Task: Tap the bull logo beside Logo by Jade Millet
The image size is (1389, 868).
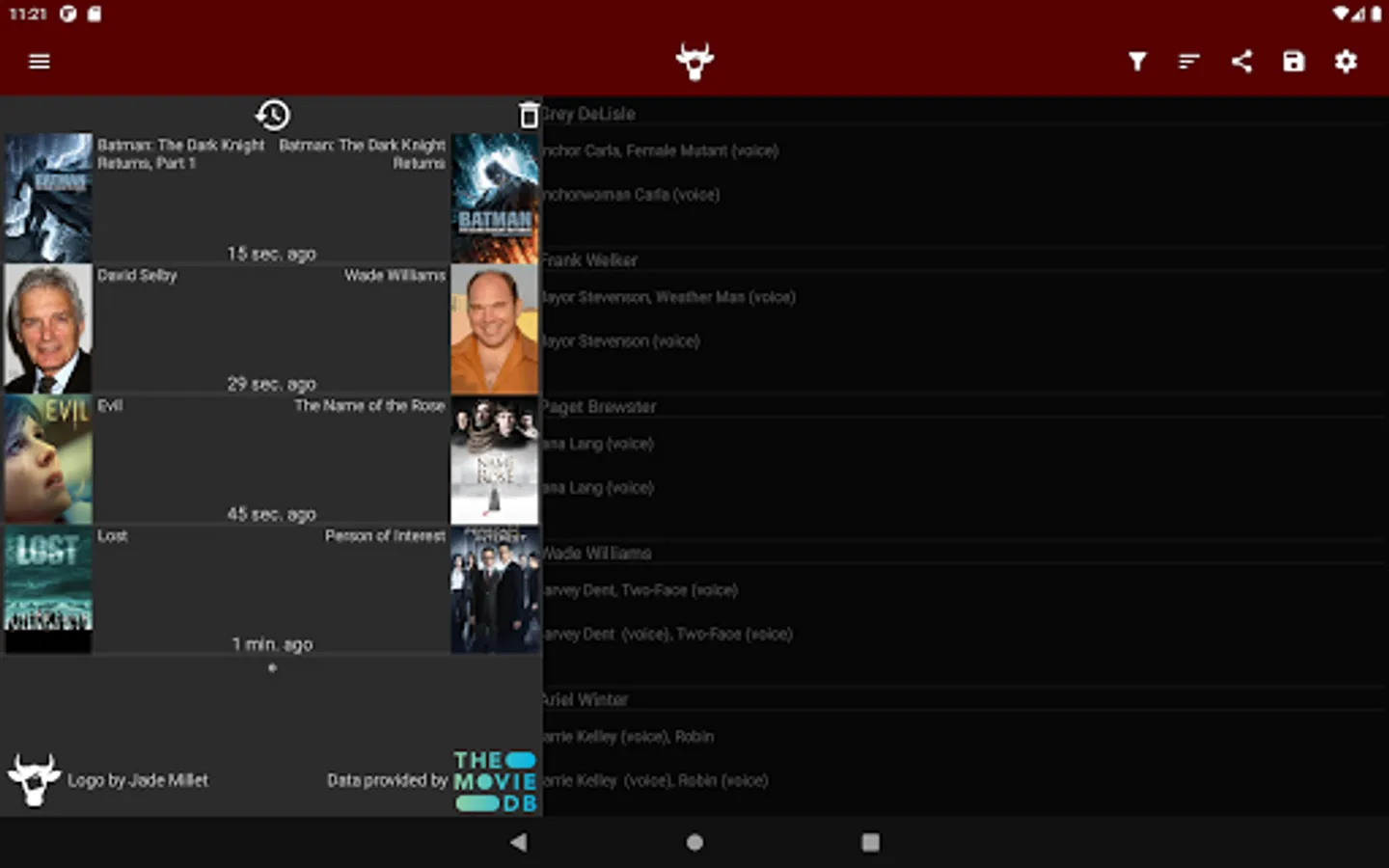Action: tap(34, 779)
